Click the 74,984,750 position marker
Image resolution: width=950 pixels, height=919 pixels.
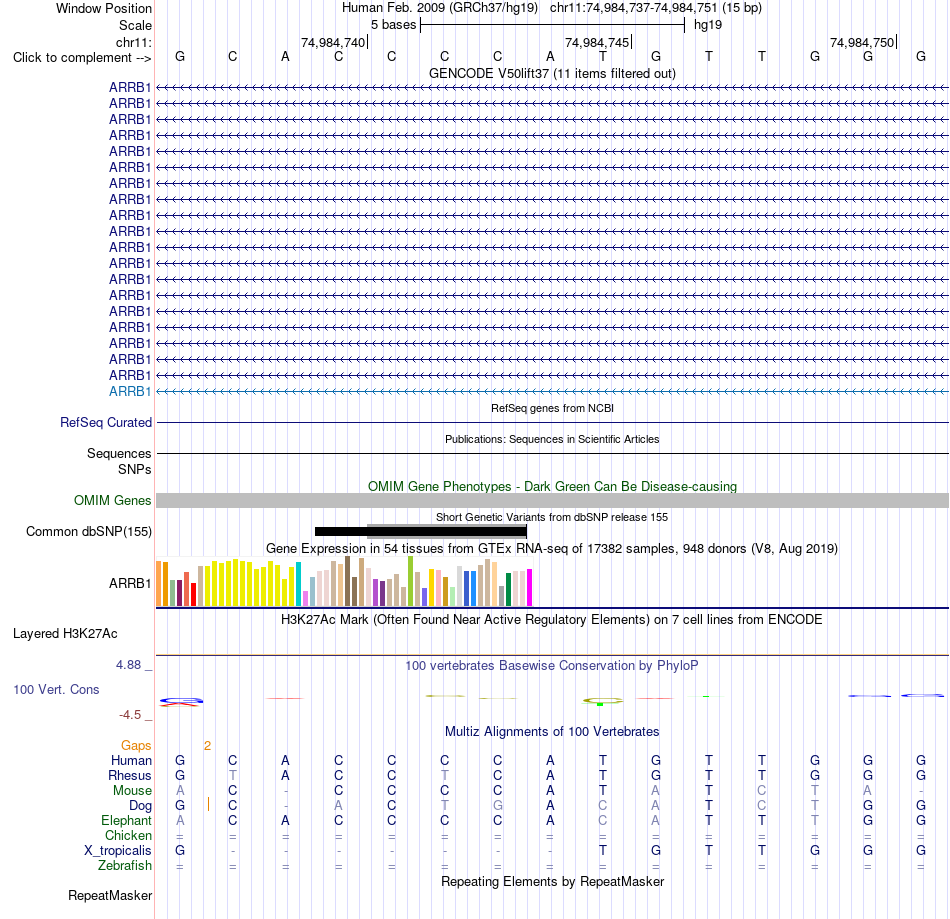862,42
